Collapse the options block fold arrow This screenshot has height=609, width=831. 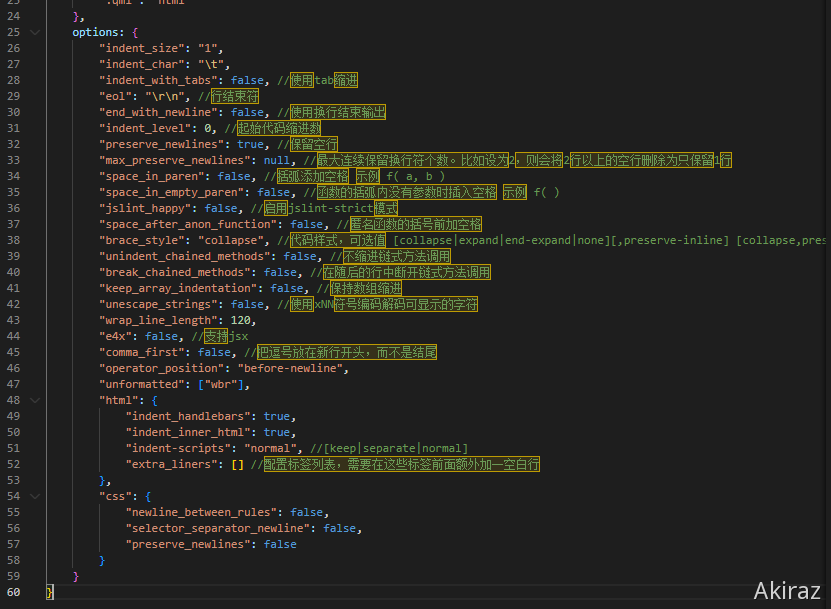click(x=36, y=32)
